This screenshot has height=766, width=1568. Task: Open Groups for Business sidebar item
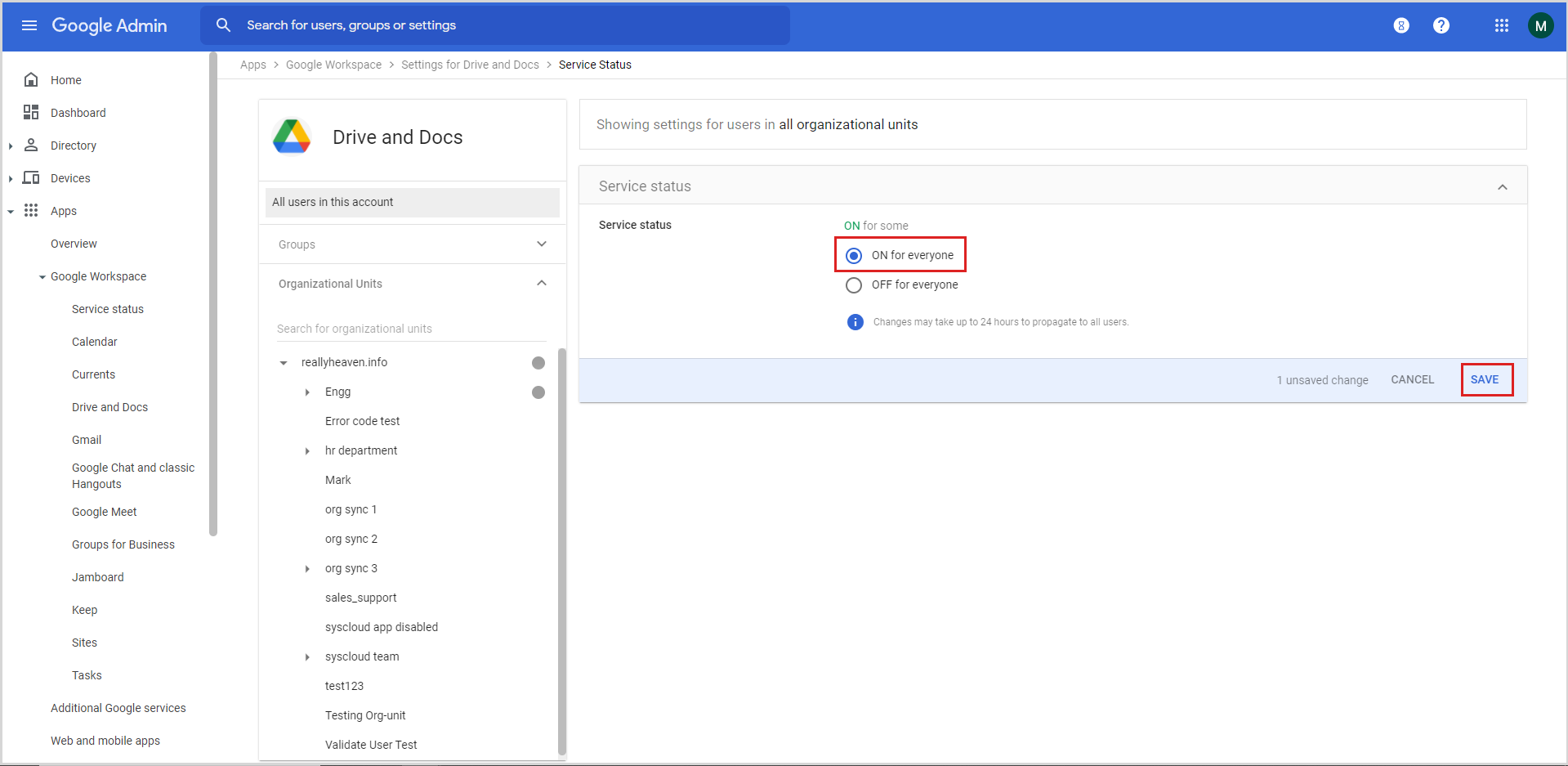(123, 544)
